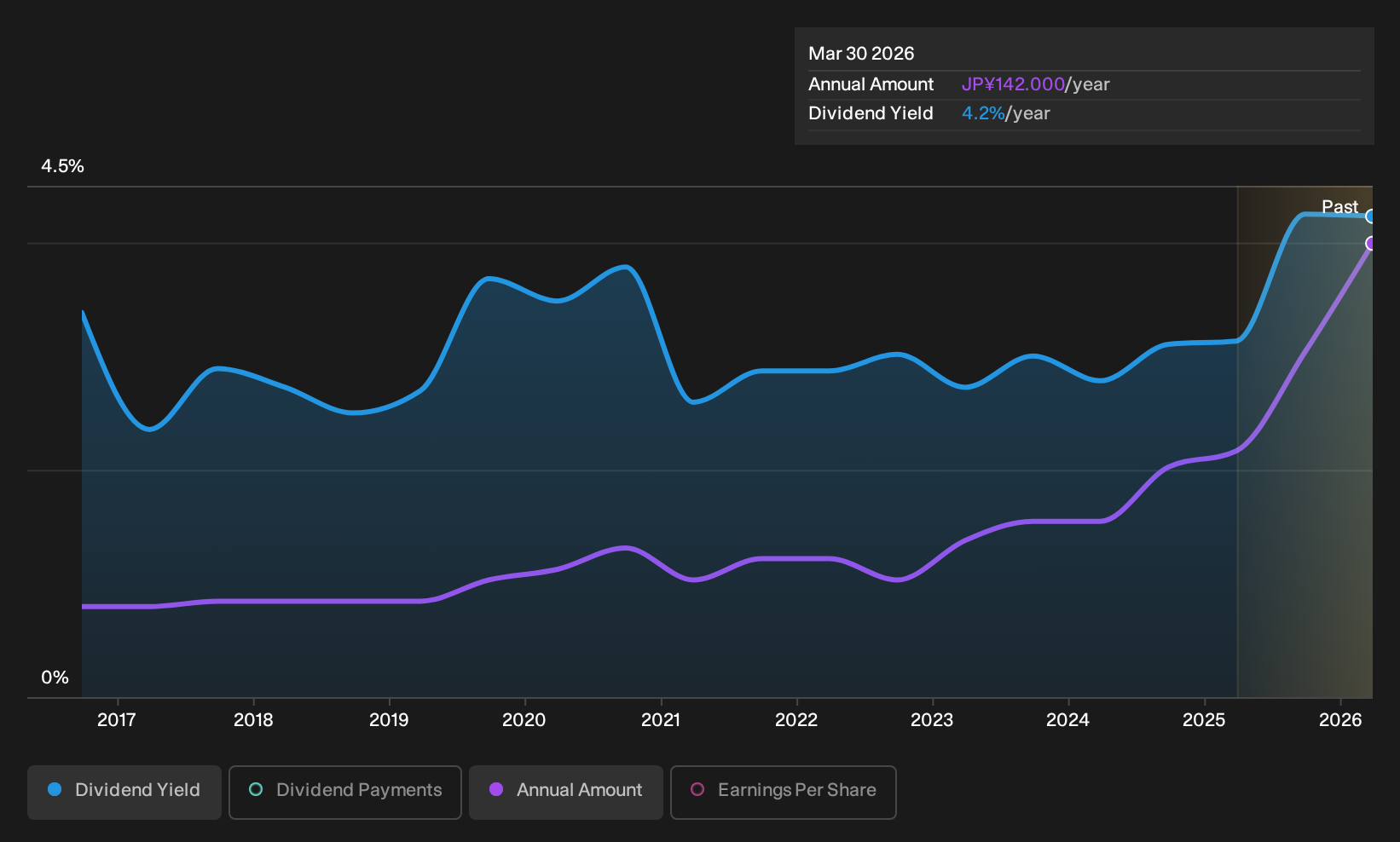
Task: Click the 0% y-axis label
Action: pyautogui.click(x=55, y=678)
